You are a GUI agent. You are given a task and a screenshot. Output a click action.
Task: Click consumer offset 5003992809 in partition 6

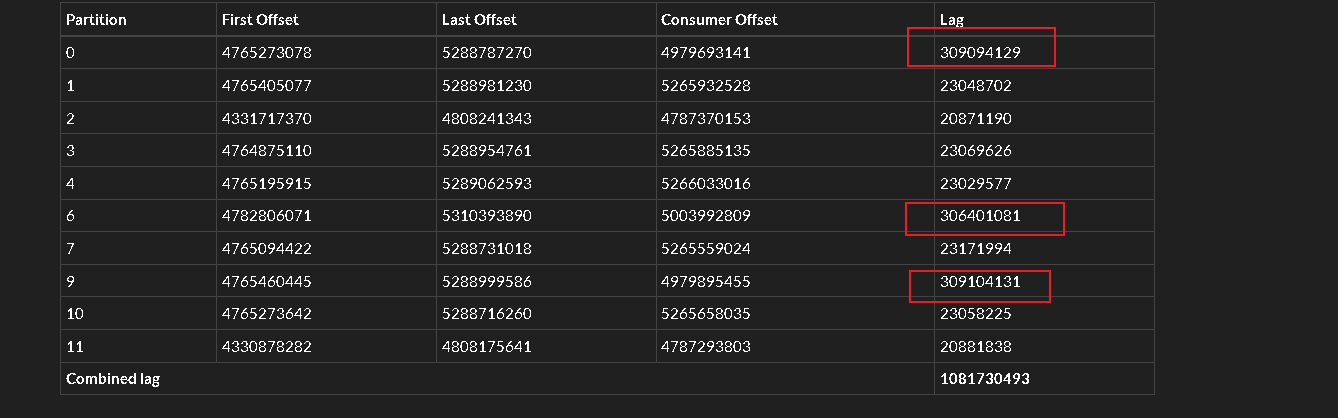705,216
